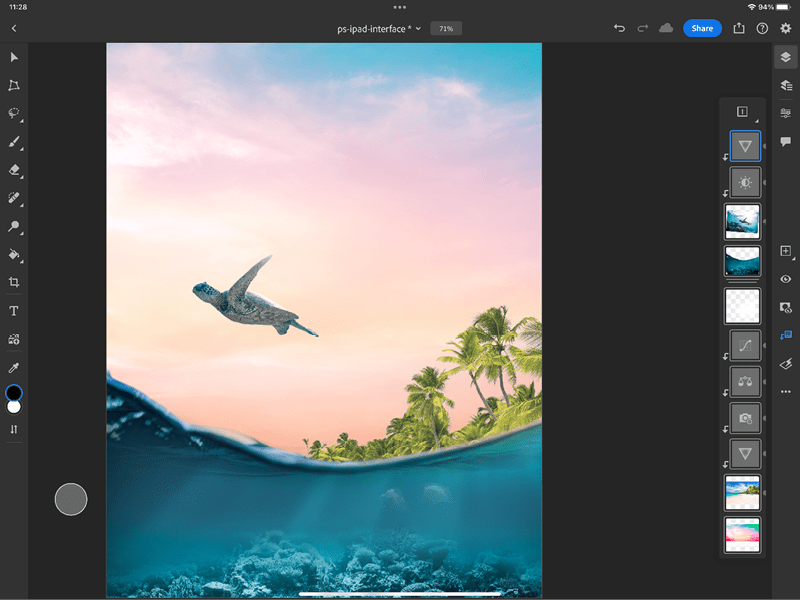Select the Crop tool
The width and height of the screenshot is (800, 600).
pos(14,282)
